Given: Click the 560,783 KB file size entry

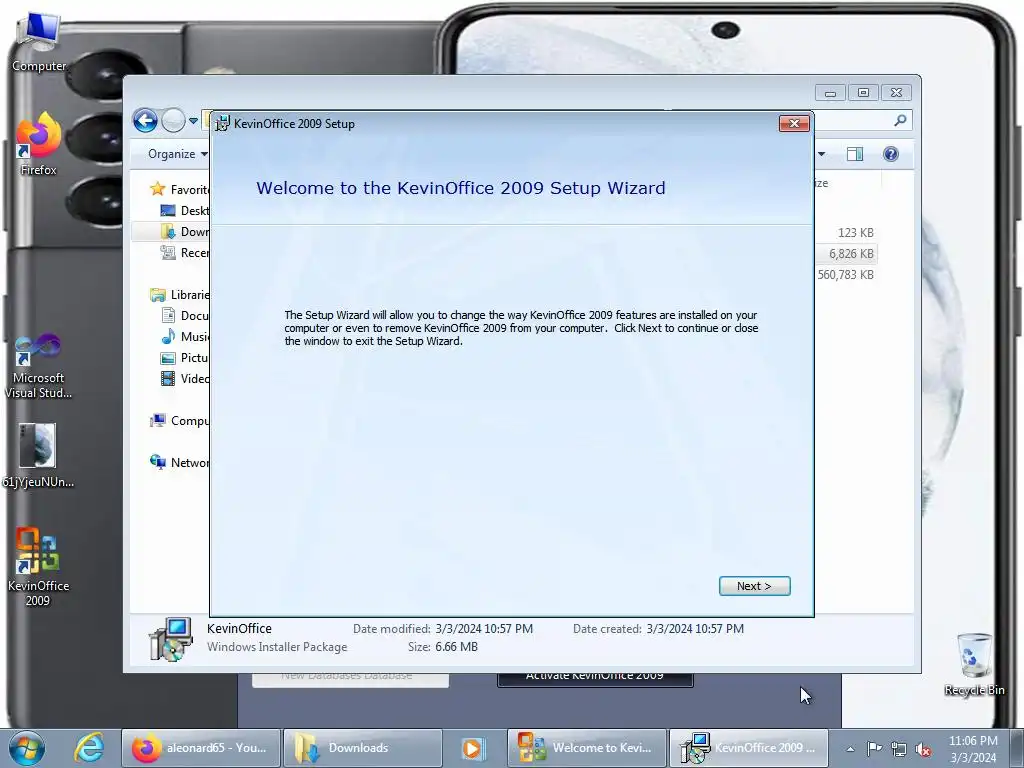Looking at the screenshot, I should pyautogui.click(x=846, y=274).
